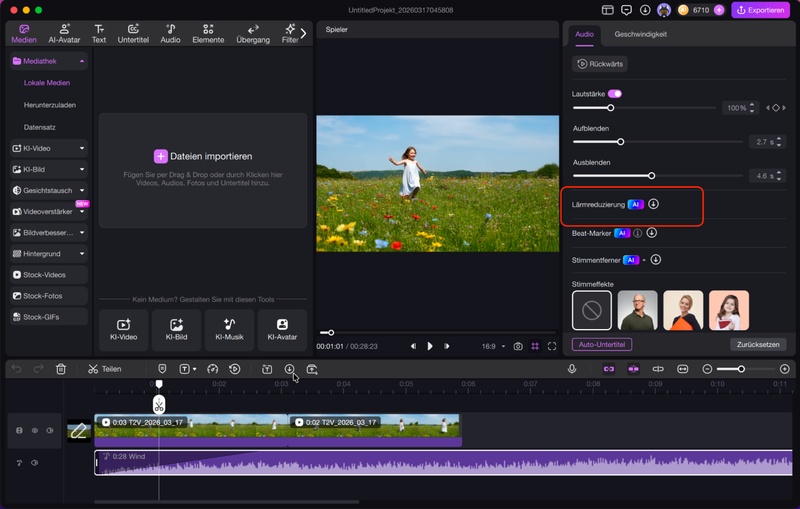
Task: Click the Teilen scissors split tool
Action: 104,369
